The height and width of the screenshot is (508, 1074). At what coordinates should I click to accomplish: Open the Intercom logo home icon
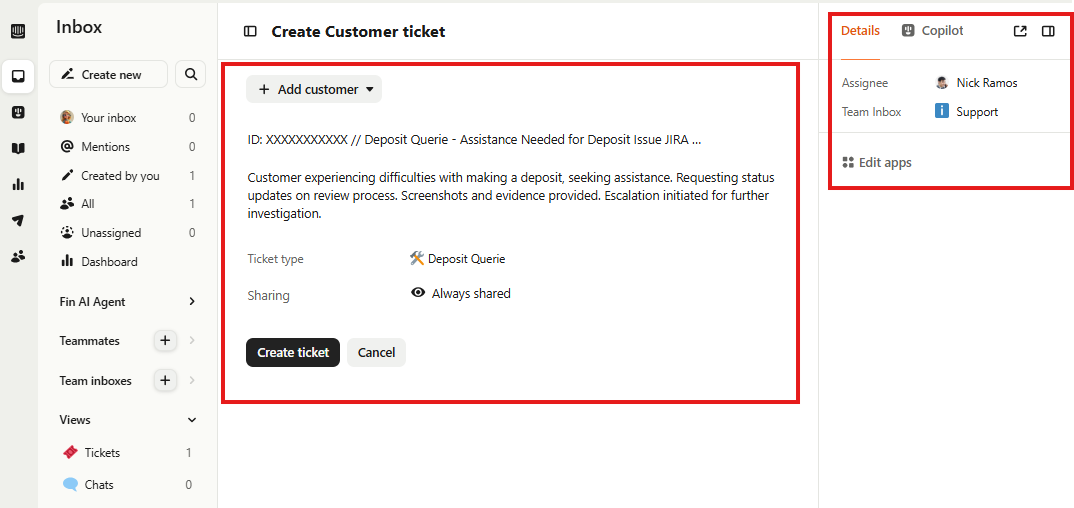(x=18, y=31)
